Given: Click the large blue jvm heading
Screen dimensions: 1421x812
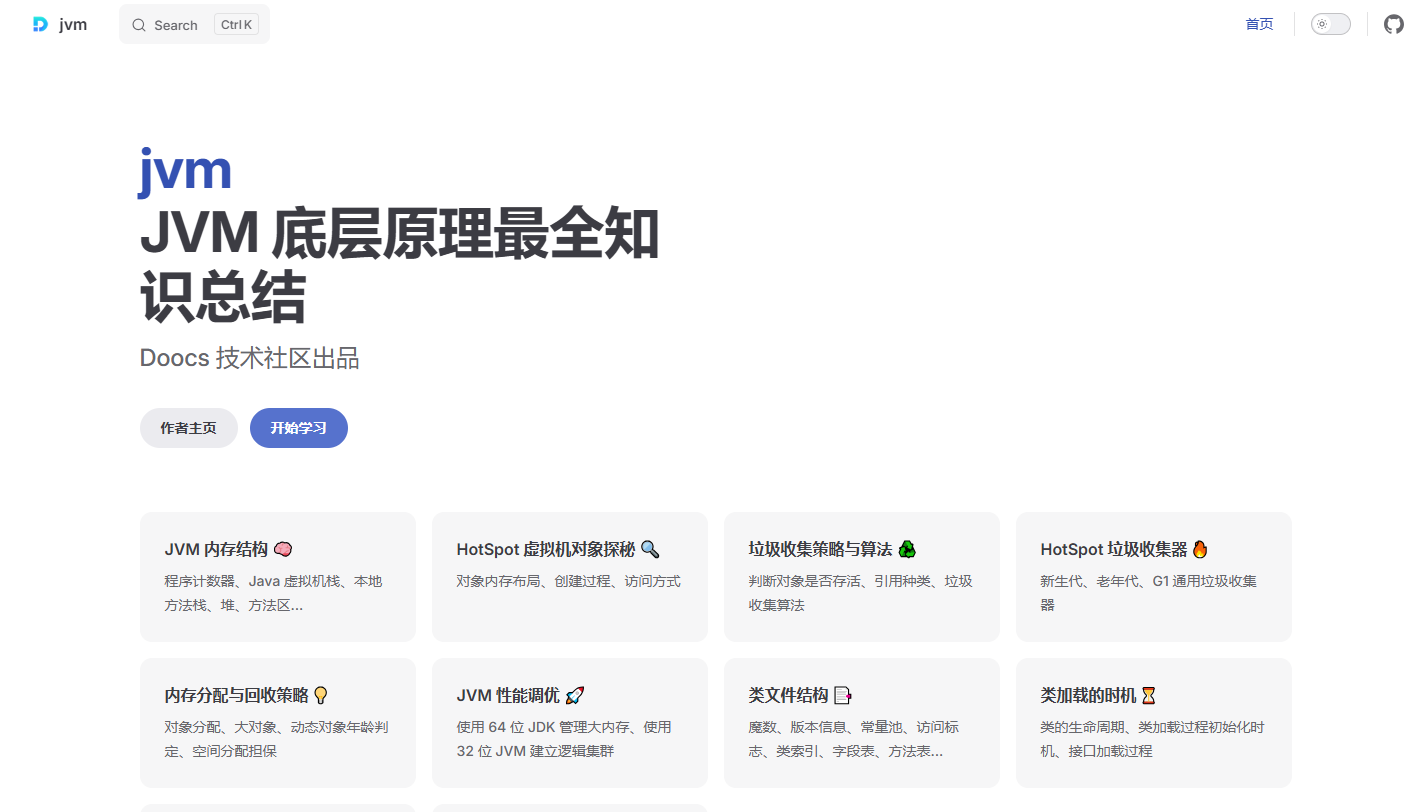Looking at the screenshot, I should pyautogui.click(x=186, y=171).
